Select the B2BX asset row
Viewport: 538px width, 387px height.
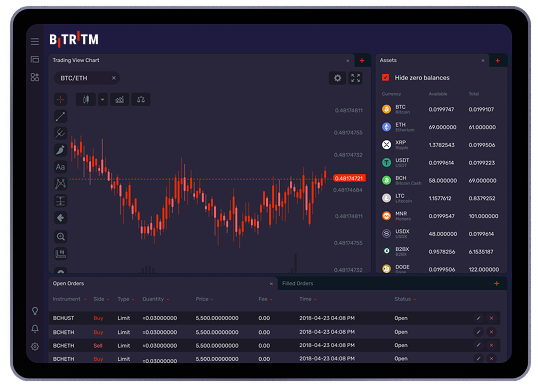tap(440, 252)
